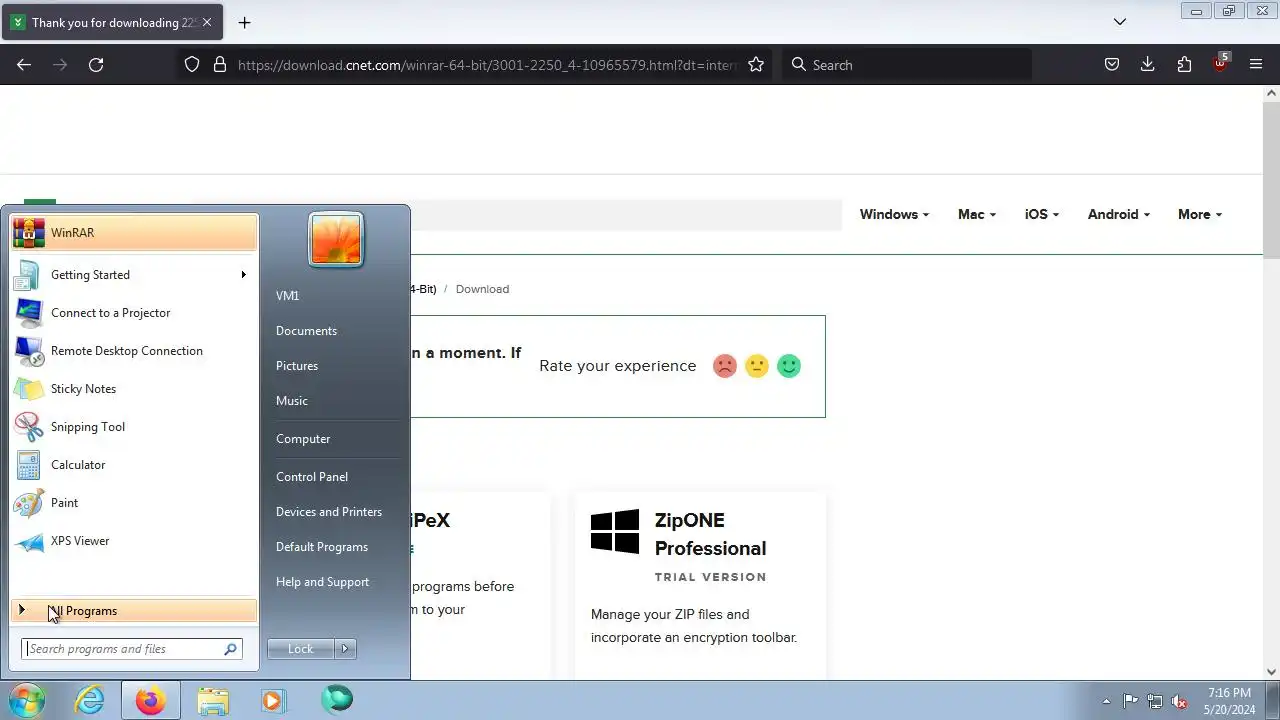Screen dimensions: 1280x720
Task: Open Firefox application menu
Action: (x=1256, y=65)
